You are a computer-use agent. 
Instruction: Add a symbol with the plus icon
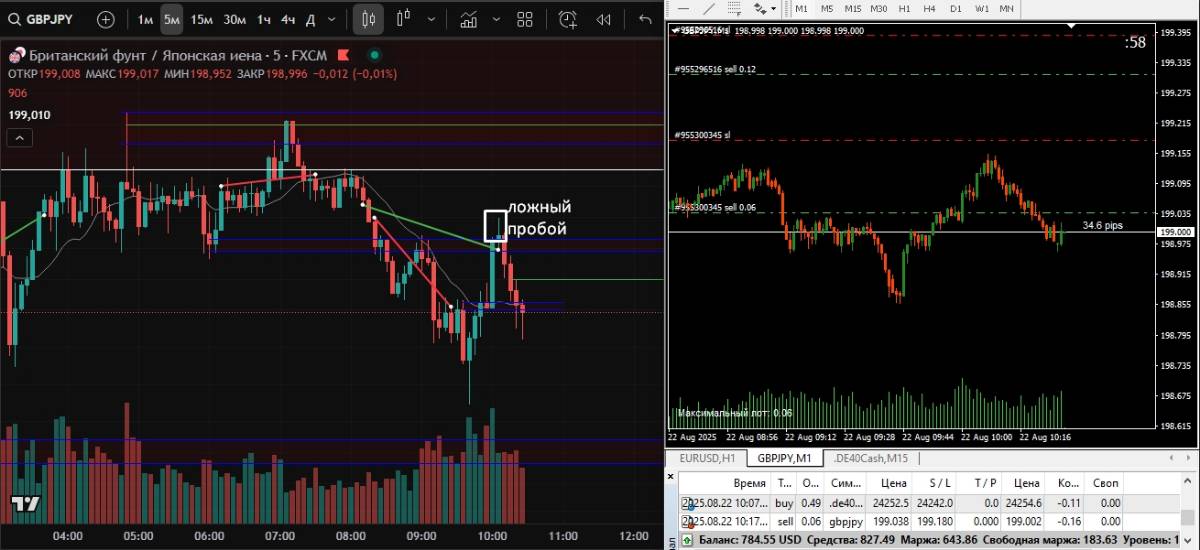click(106, 19)
